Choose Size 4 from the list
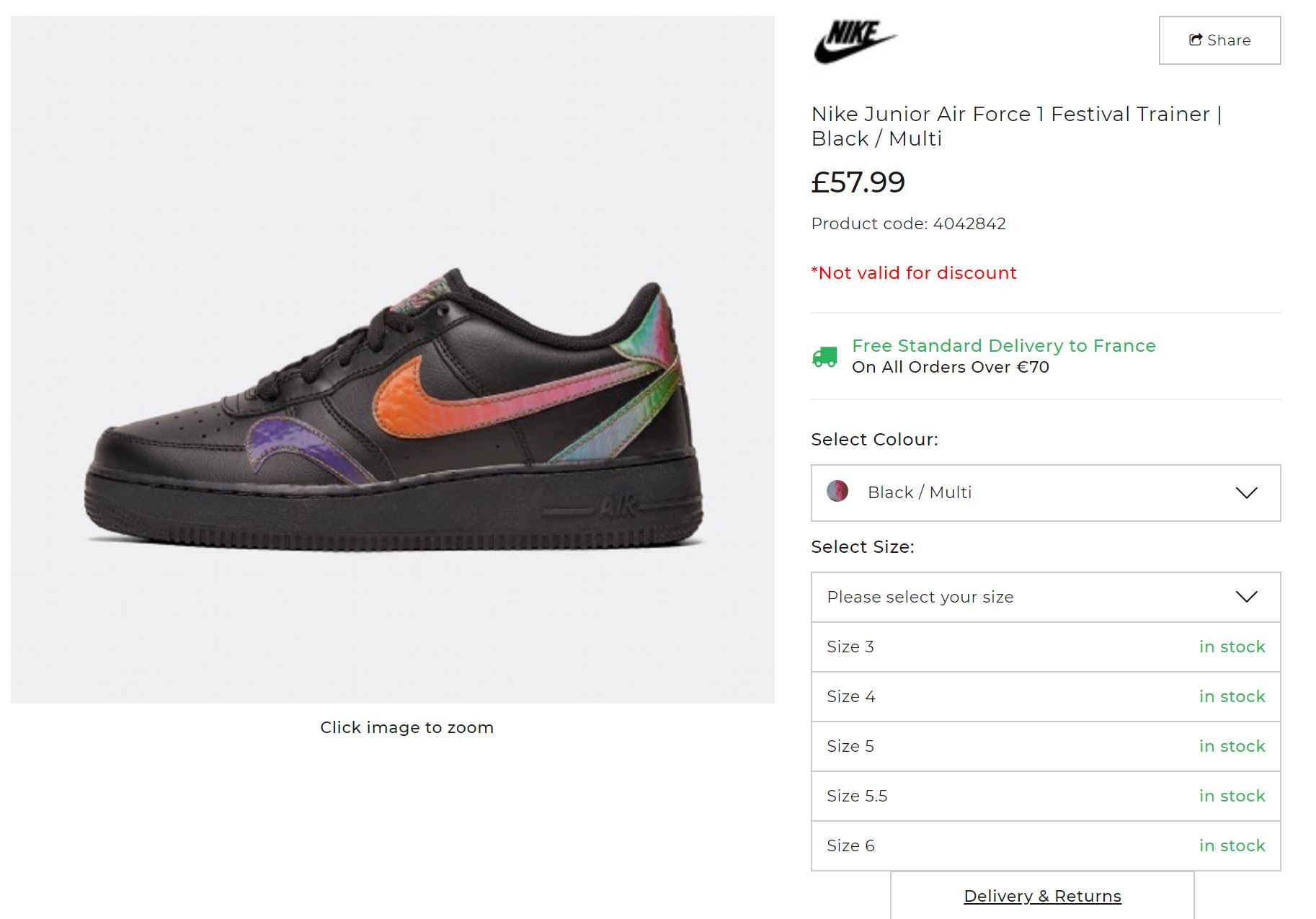The width and height of the screenshot is (1316, 919). tap(1046, 696)
